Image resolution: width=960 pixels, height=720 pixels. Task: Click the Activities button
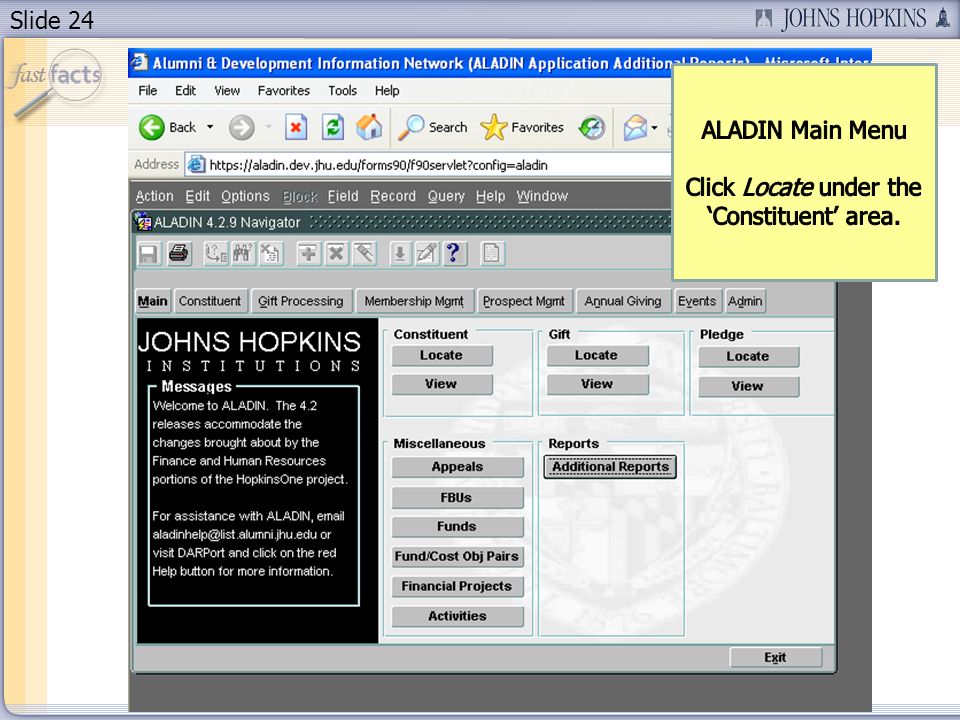(457, 617)
